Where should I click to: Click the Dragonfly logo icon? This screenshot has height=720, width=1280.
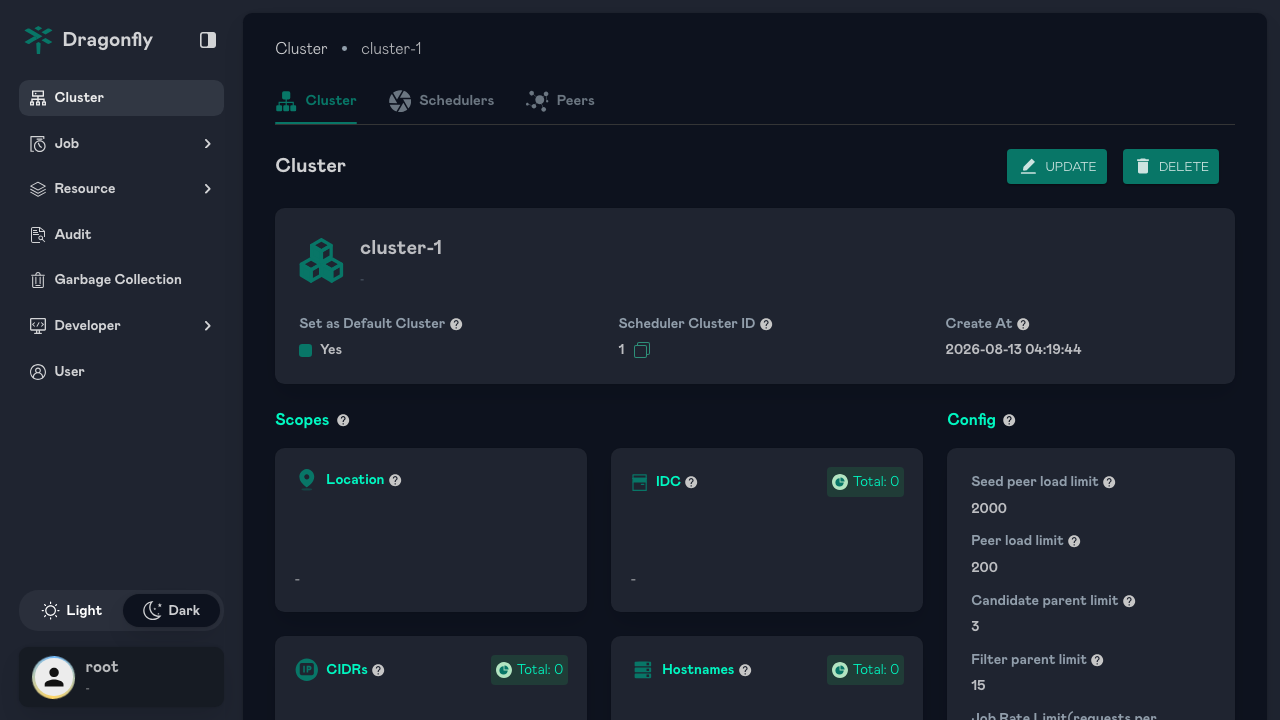[x=38, y=40]
